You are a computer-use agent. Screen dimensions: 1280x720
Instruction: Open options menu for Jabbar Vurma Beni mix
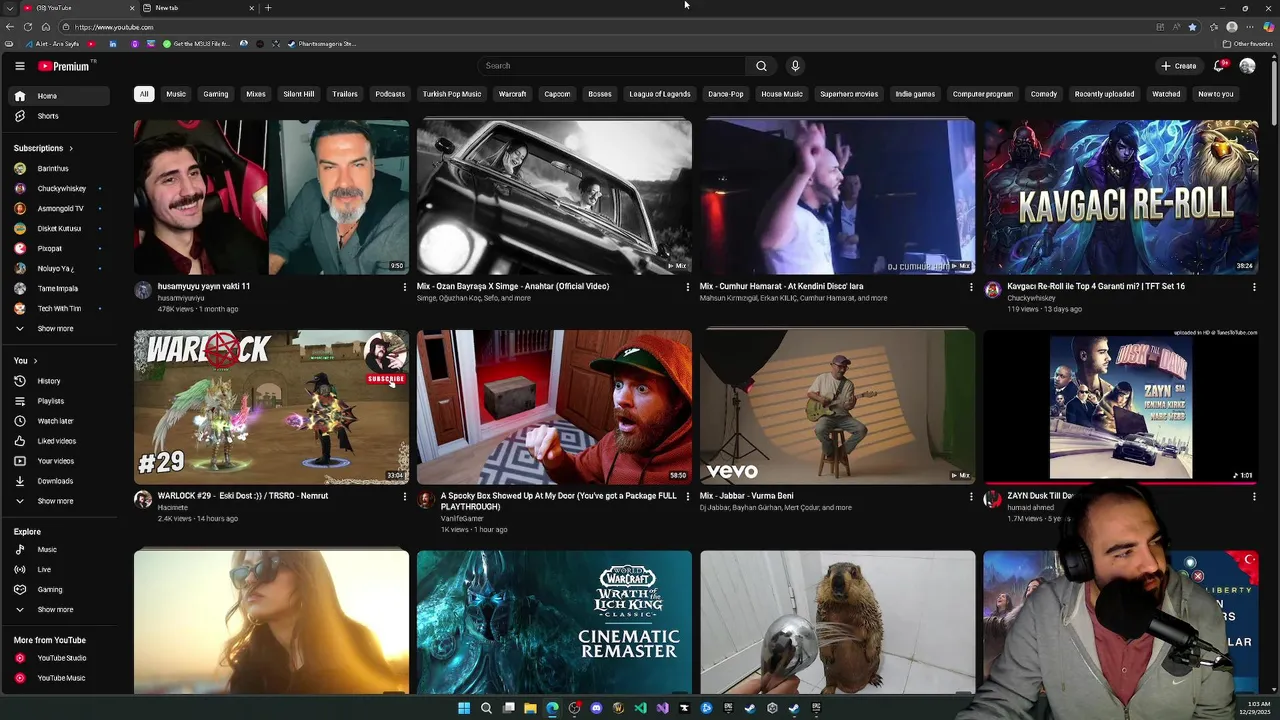pos(970,496)
